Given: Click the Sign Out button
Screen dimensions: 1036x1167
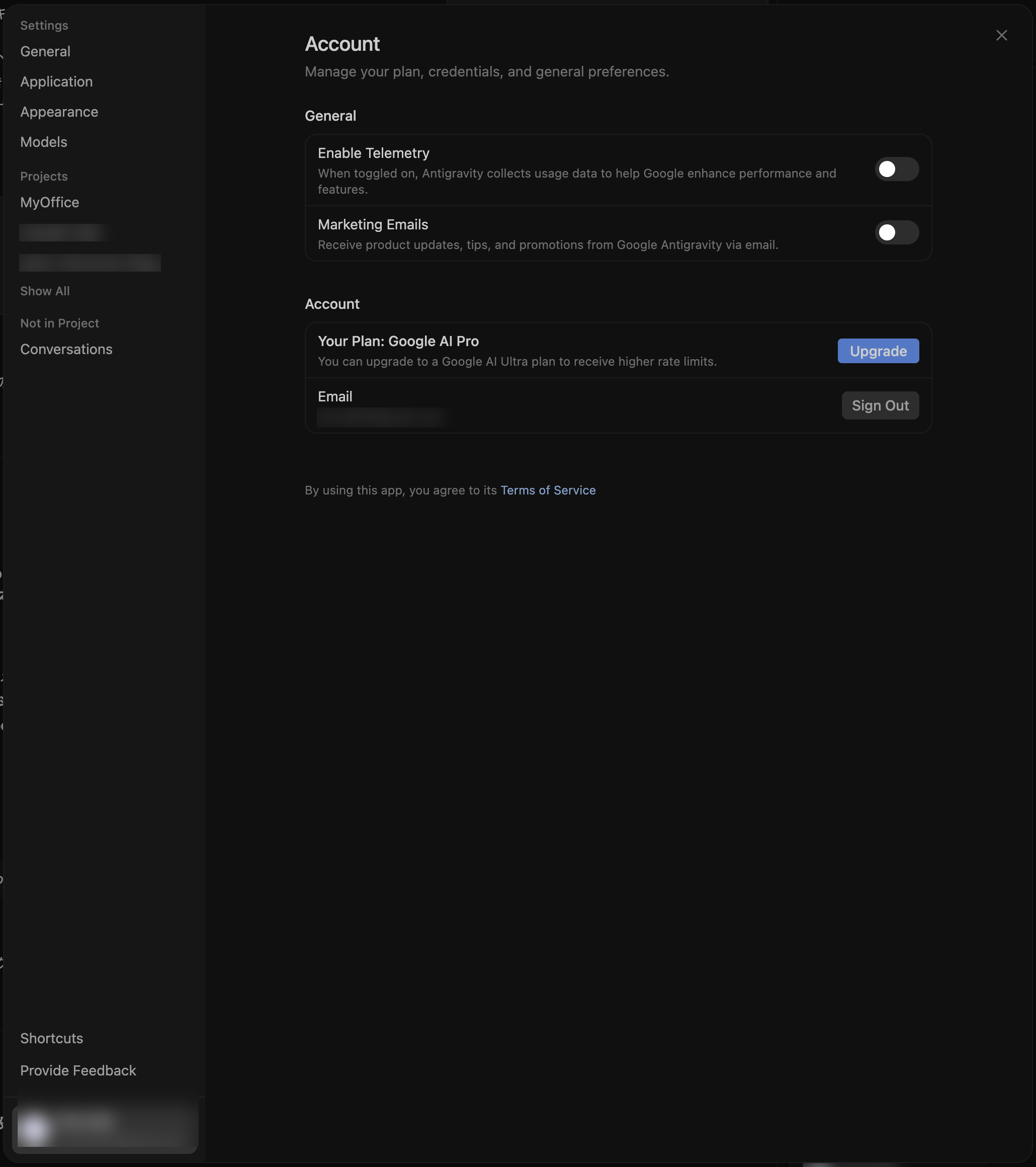Looking at the screenshot, I should point(880,405).
